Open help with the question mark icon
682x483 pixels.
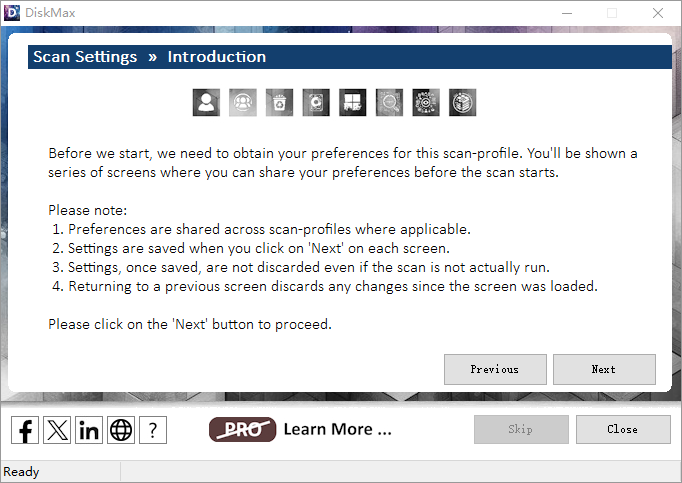coord(153,430)
